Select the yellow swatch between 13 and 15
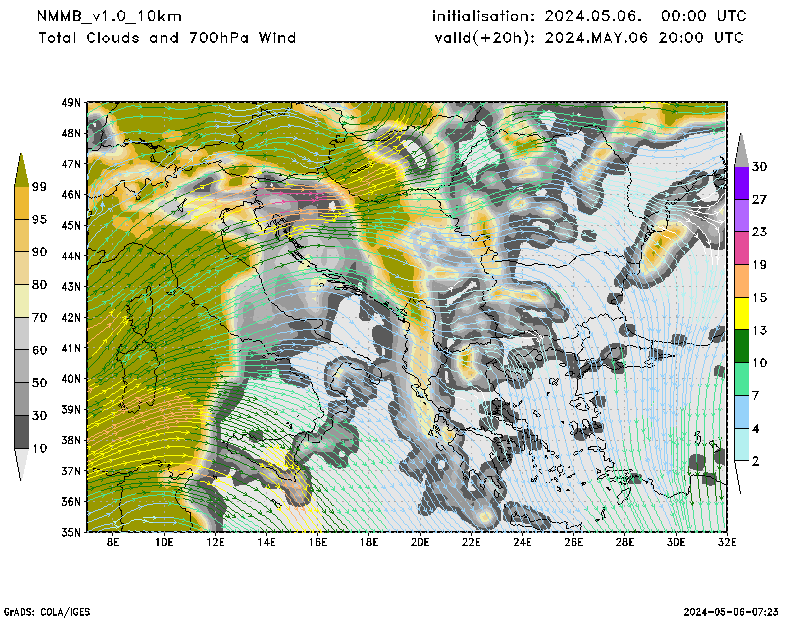This screenshot has height=618, width=800. tap(741, 313)
